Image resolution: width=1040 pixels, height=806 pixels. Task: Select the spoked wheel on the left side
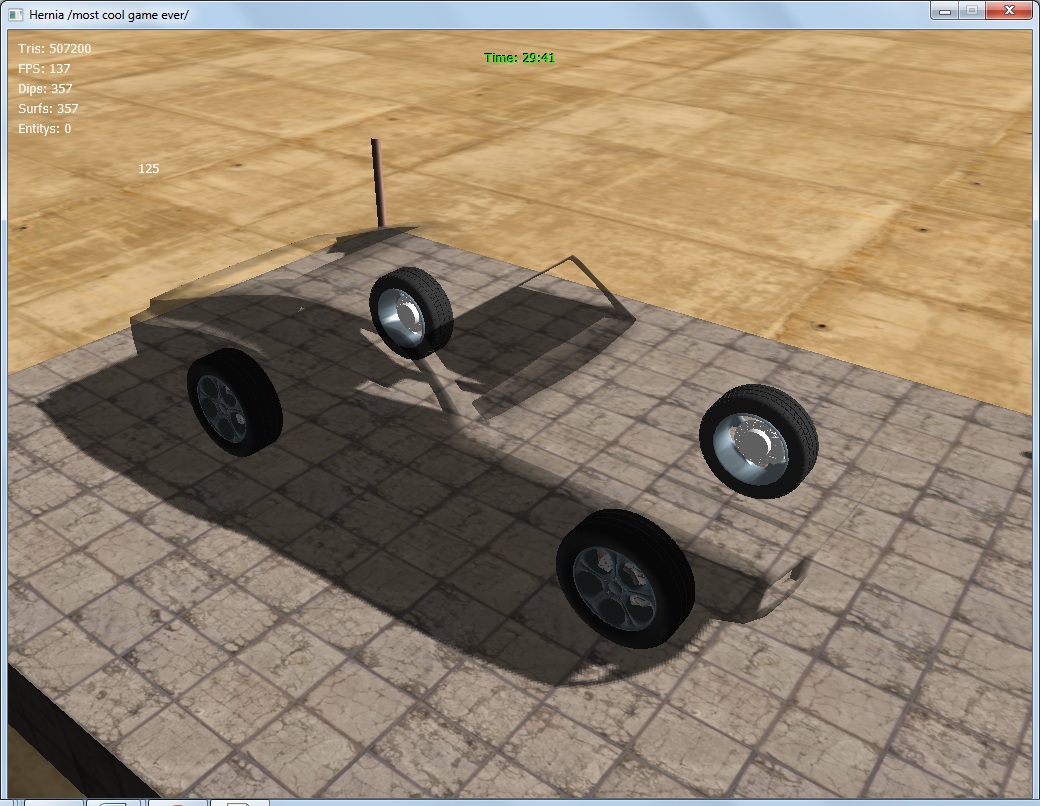(x=235, y=403)
